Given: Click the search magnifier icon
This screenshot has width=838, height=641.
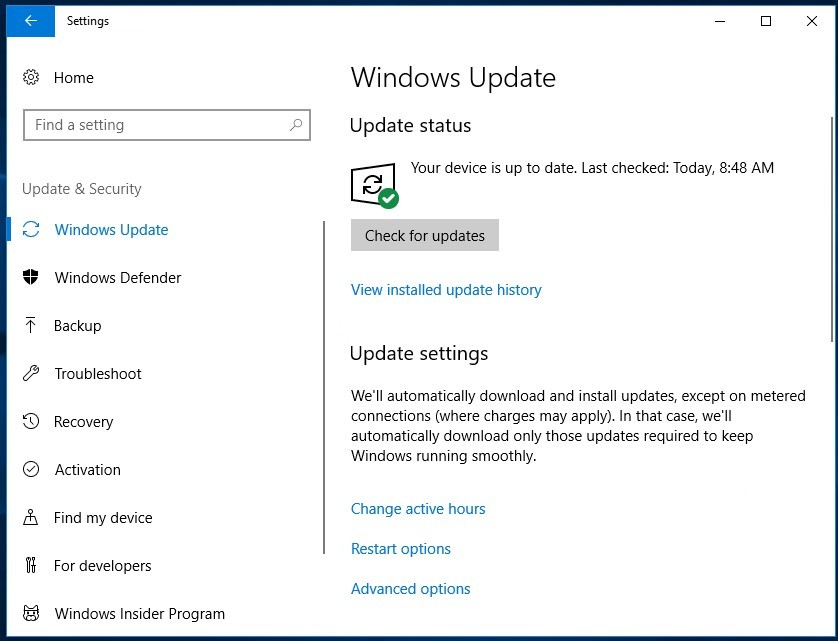Looking at the screenshot, I should (x=296, y=125).
